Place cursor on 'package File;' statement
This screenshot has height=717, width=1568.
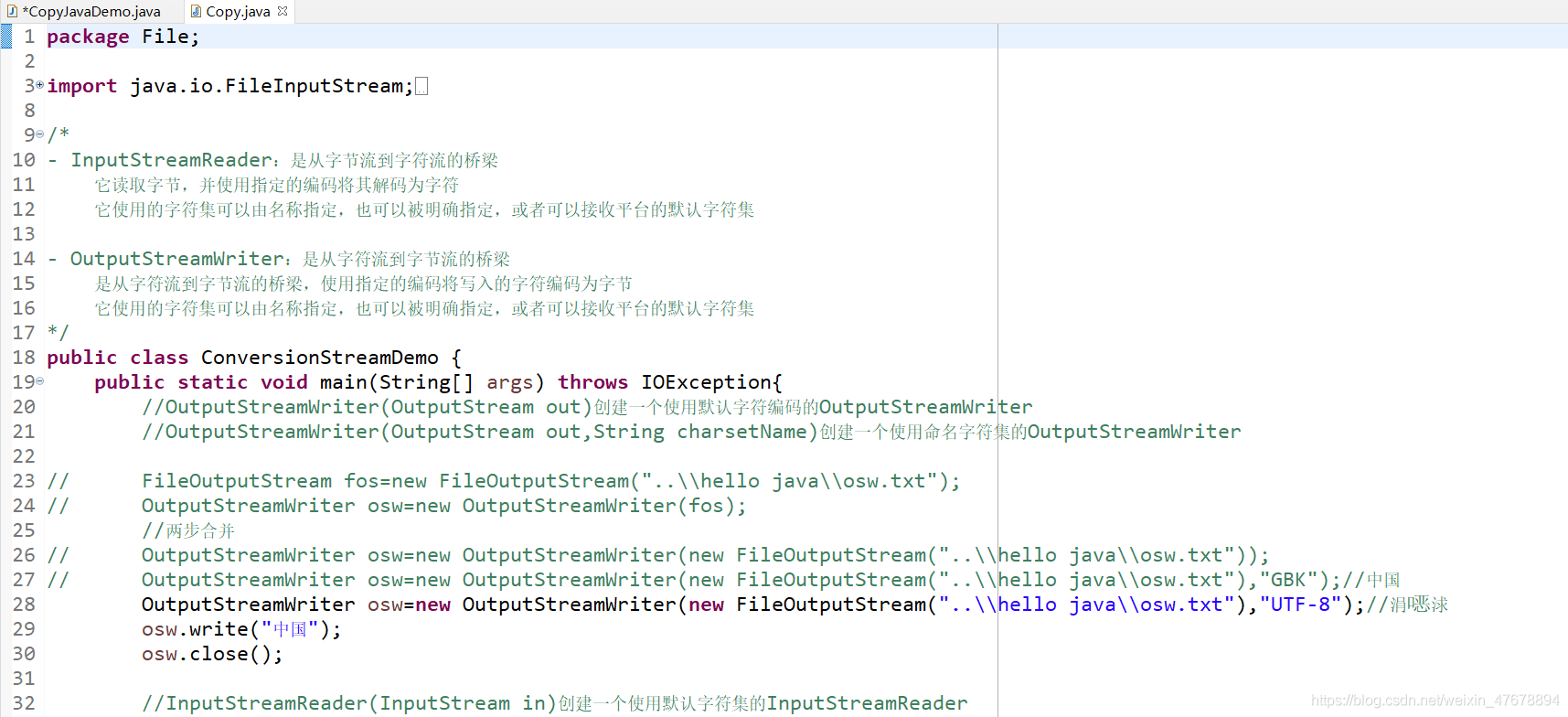[123, 37]
